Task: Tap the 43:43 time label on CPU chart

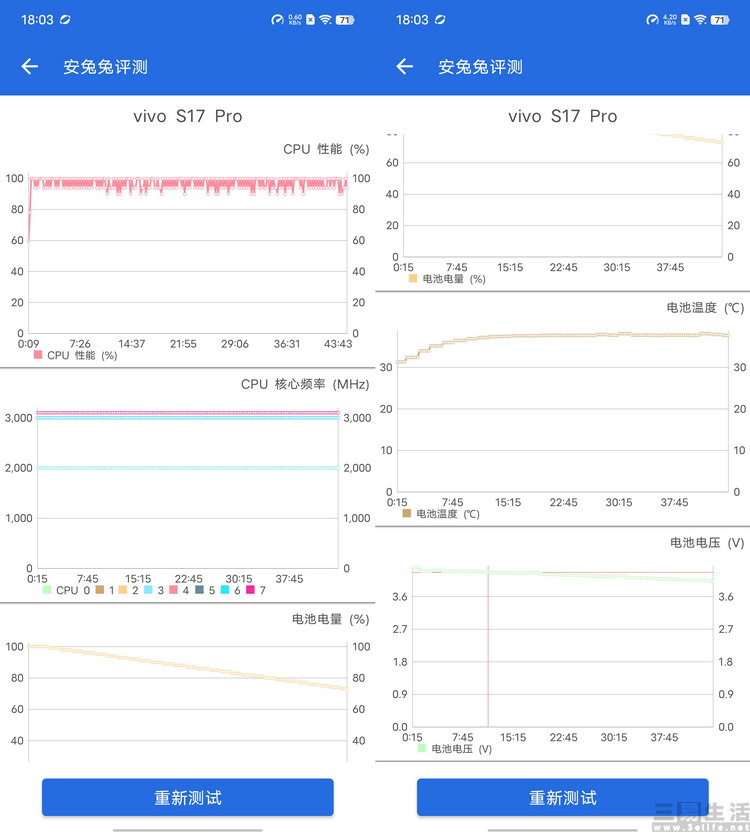Action: tap(338, 344)
